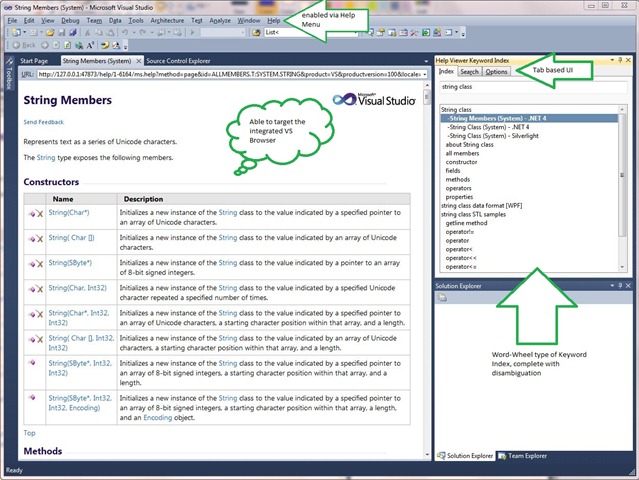639x480 pixels.
Task: Select 'about String class' index entry
Action: (x=469, y=144)
